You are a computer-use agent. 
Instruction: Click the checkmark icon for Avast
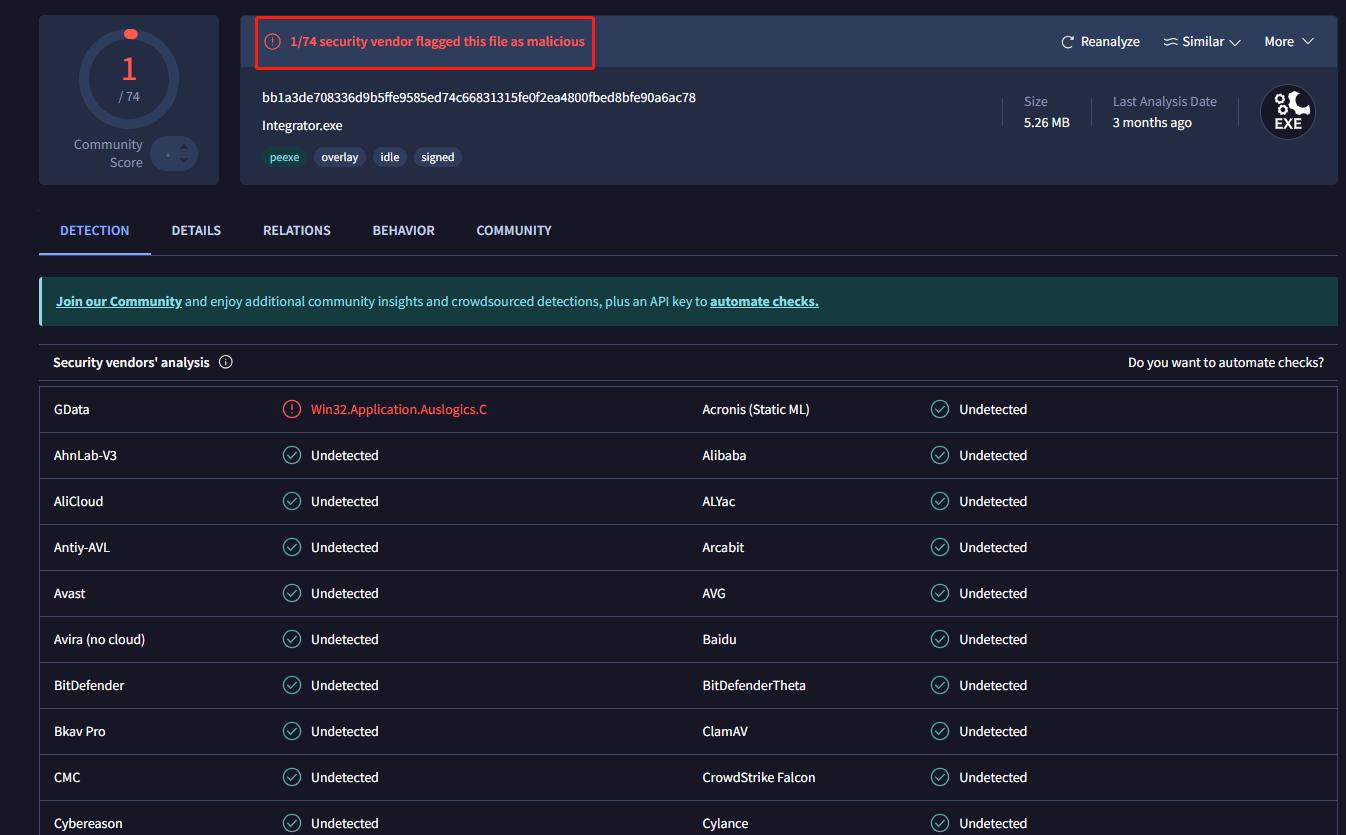(x=292, y=593)
